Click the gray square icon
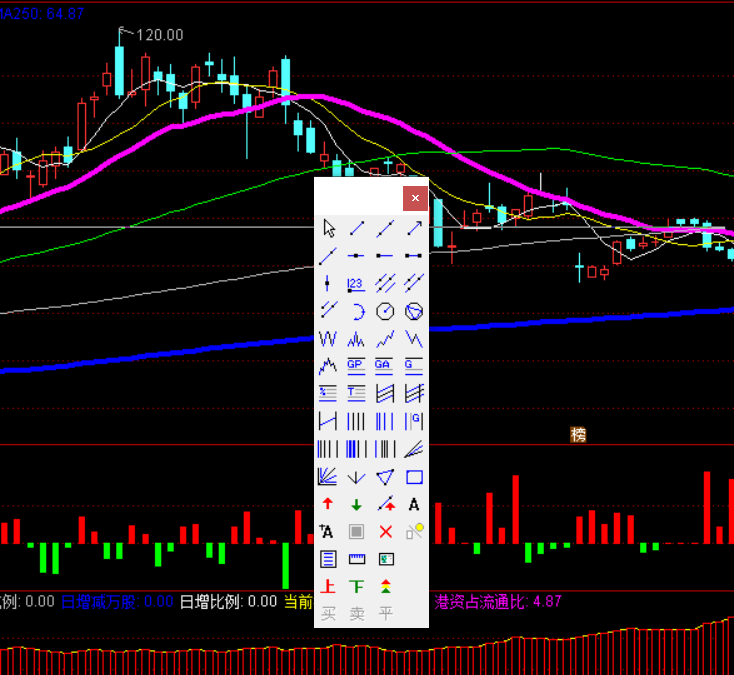The width and height of the screenshot is (734, 675). pos(357,532)
